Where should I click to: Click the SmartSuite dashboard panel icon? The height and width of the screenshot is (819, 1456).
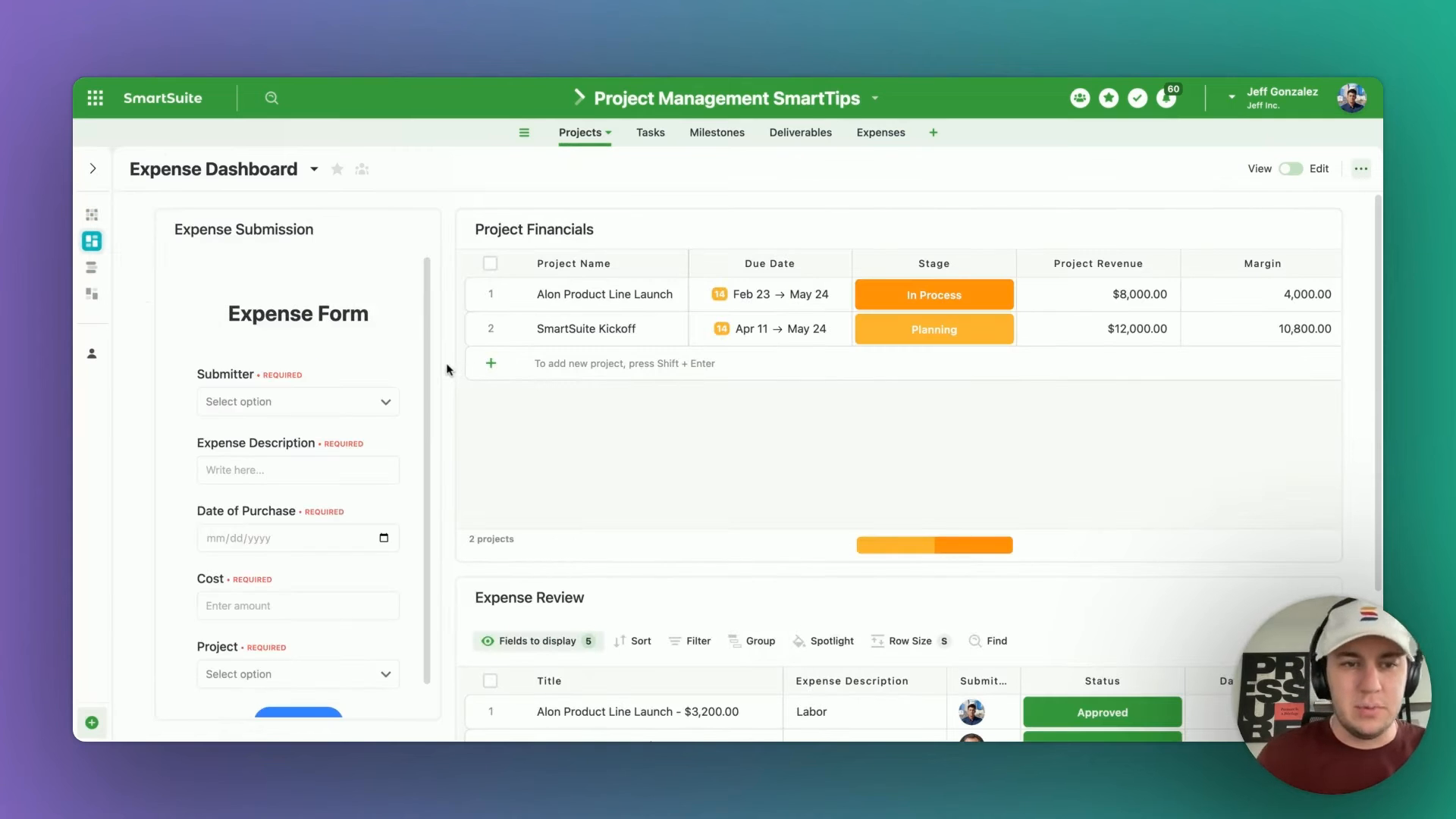click(x=92, y=241)
